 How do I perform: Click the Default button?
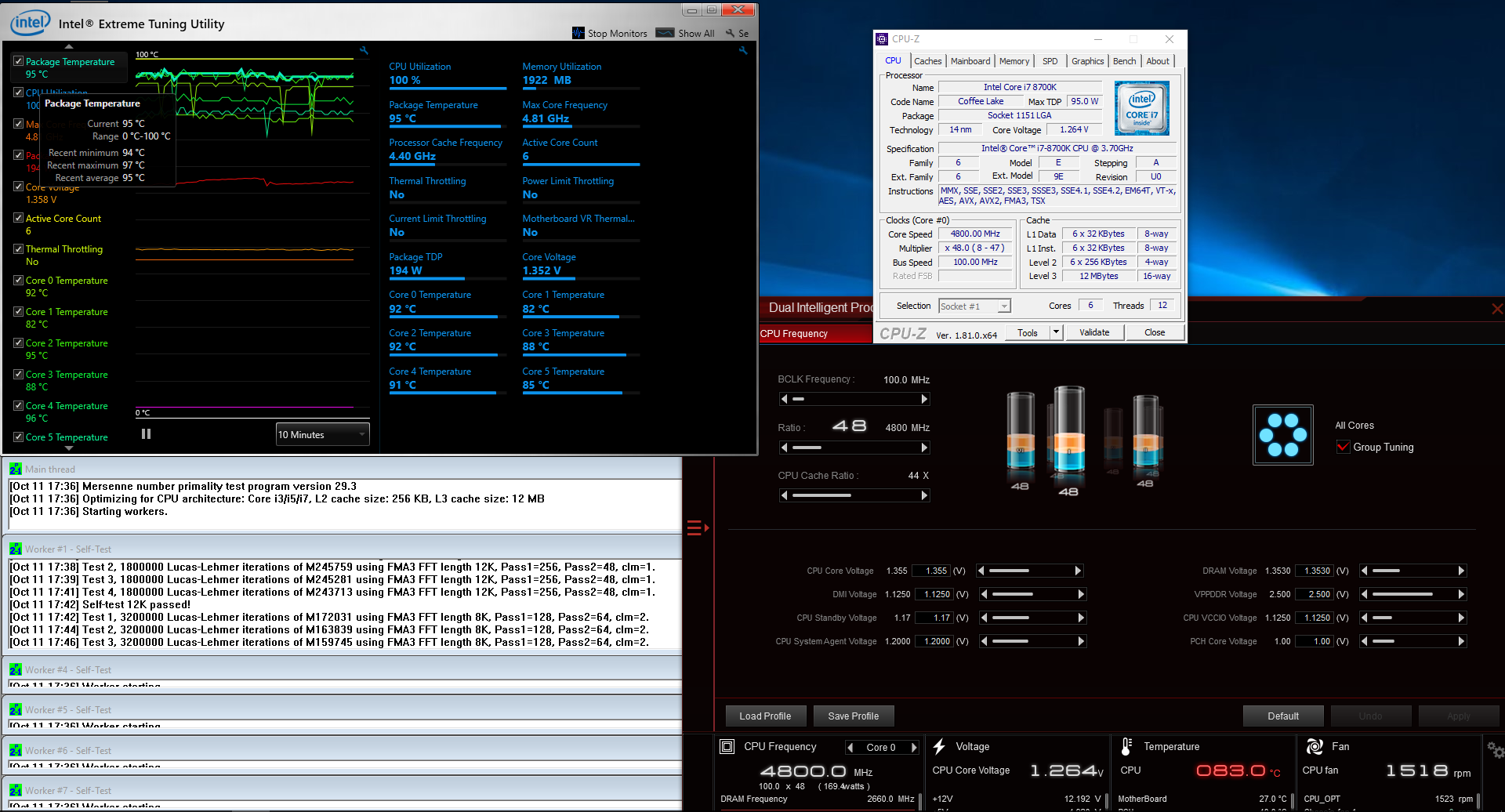[1283, 716]
